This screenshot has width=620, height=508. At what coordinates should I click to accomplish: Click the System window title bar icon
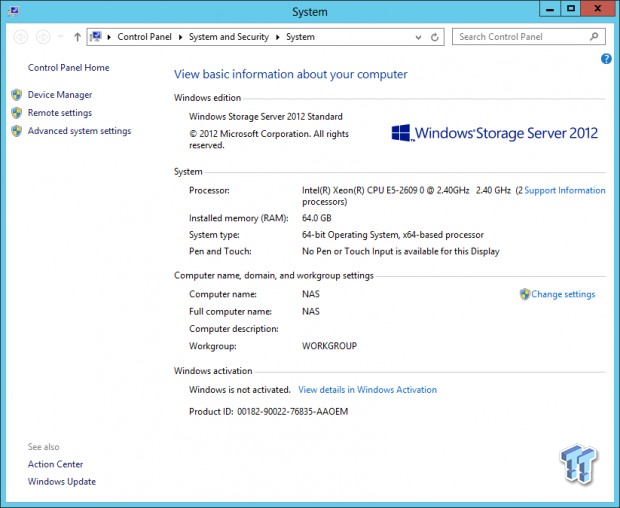[x=13, y=11]
